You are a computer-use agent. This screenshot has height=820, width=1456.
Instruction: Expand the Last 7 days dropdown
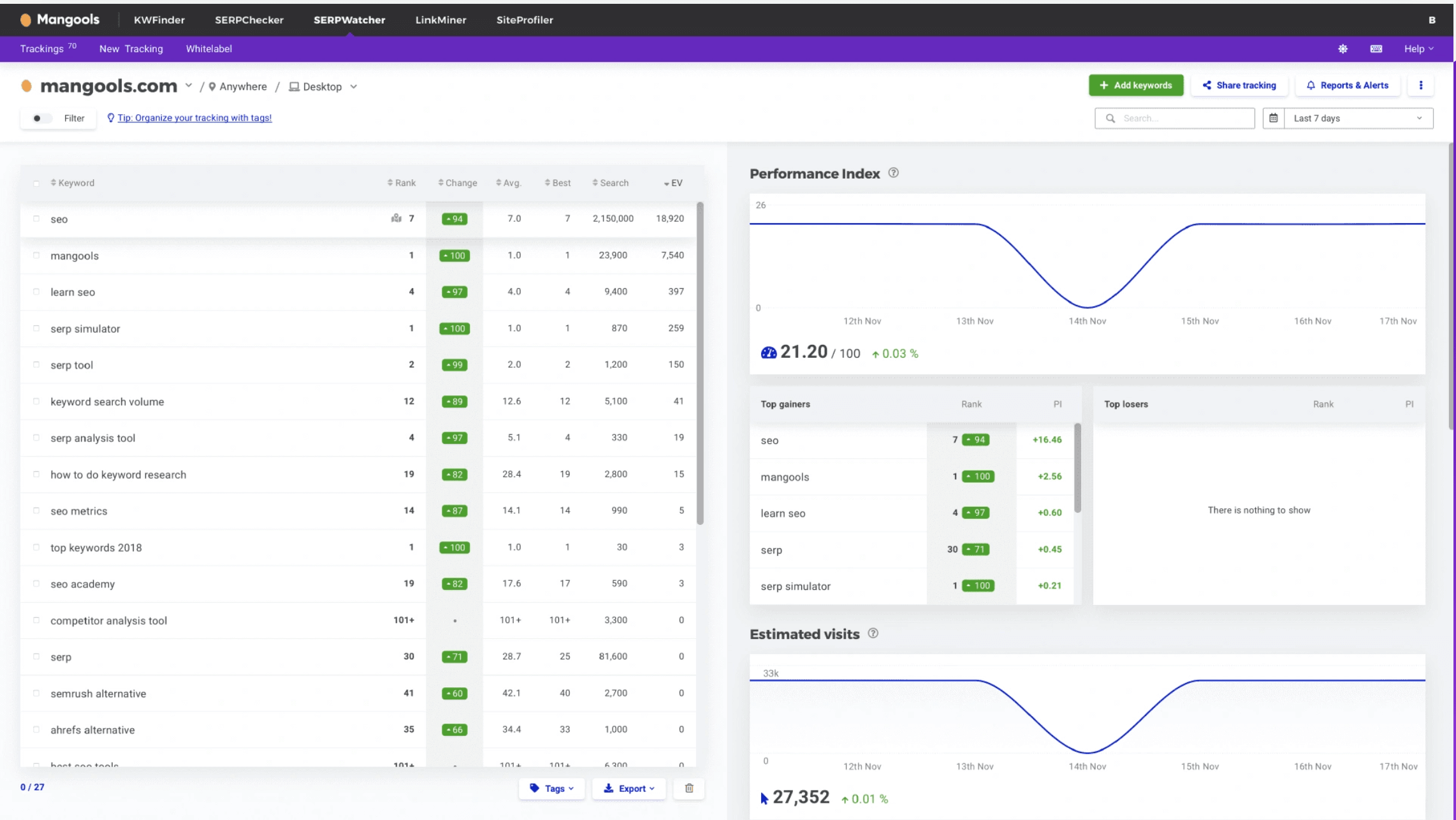pos(1358,118)
